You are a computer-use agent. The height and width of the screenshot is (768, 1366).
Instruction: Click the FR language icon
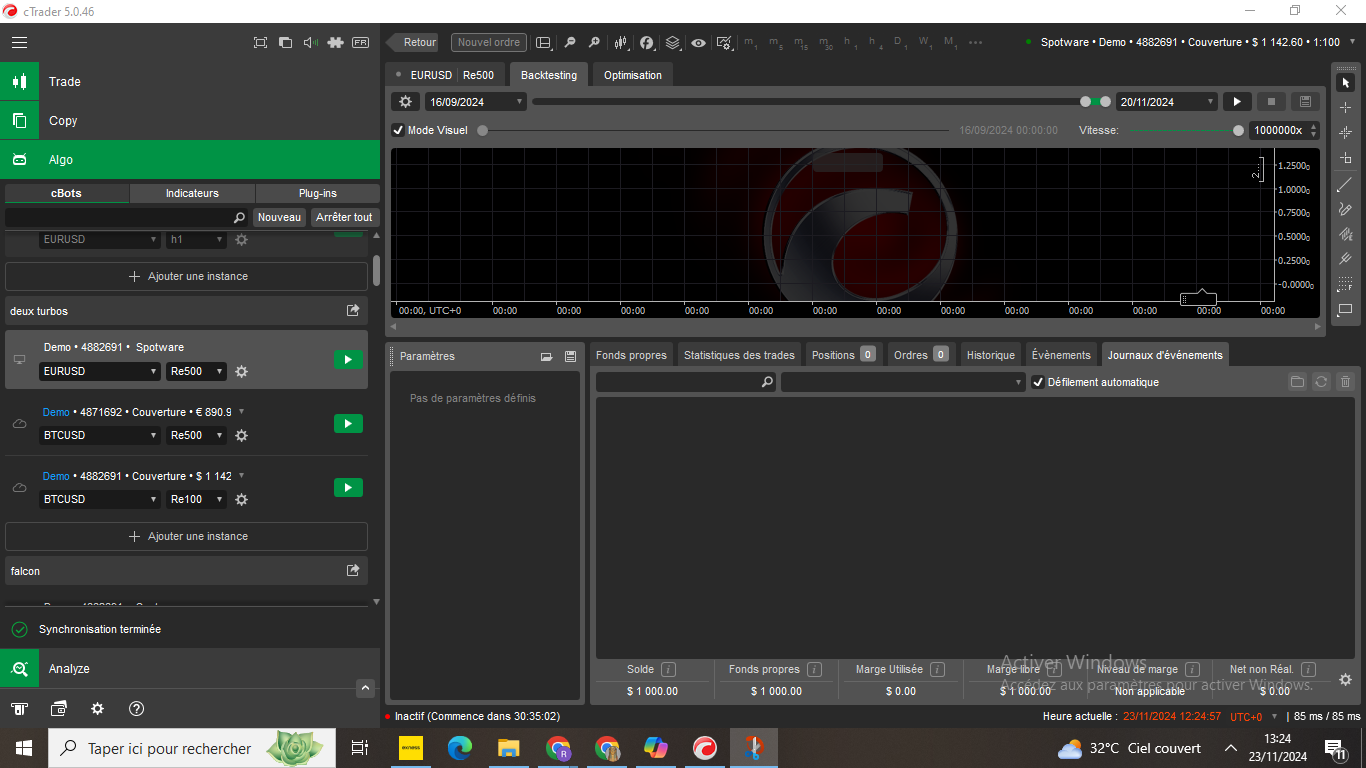click(x=360, y=43)
